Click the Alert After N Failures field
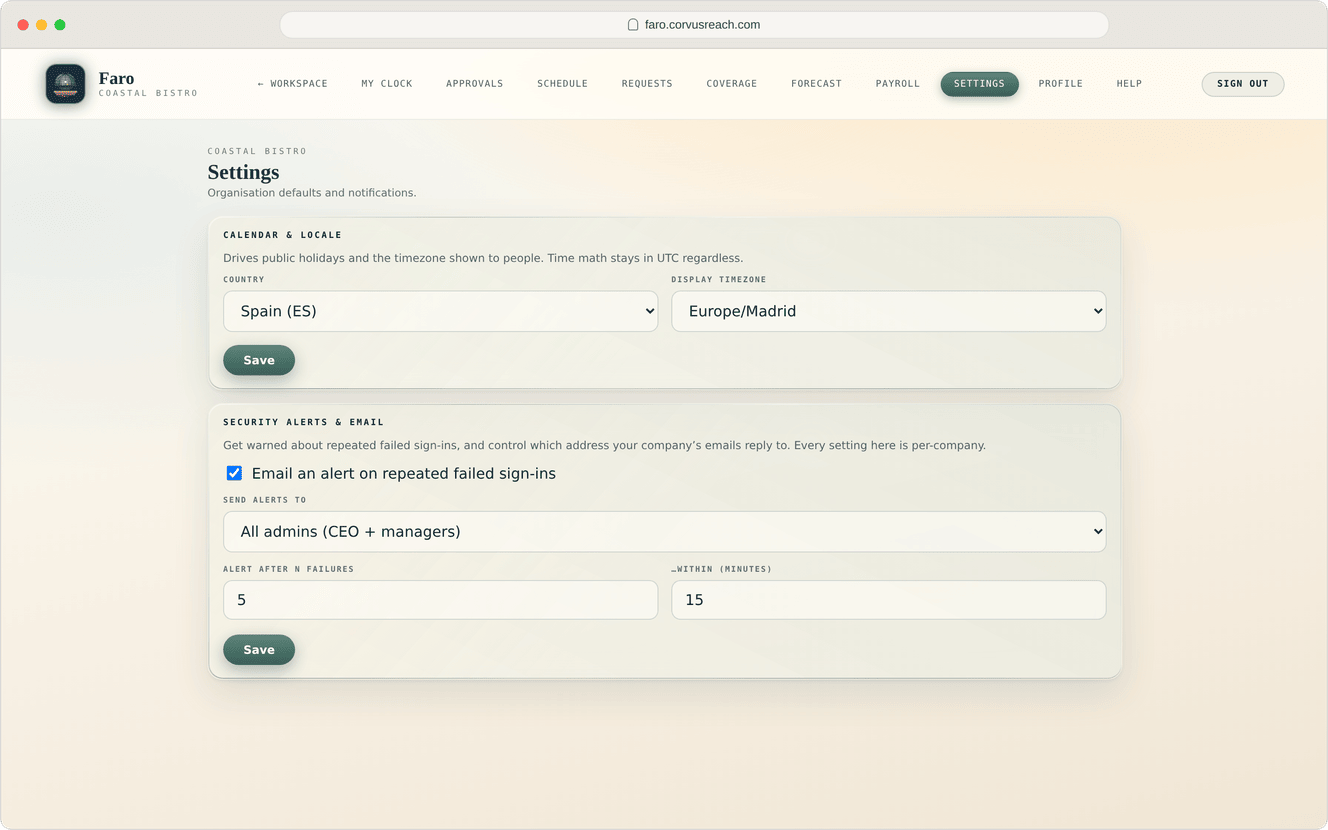The height and width of the screenshot is (830, 1328). point(440,600)
